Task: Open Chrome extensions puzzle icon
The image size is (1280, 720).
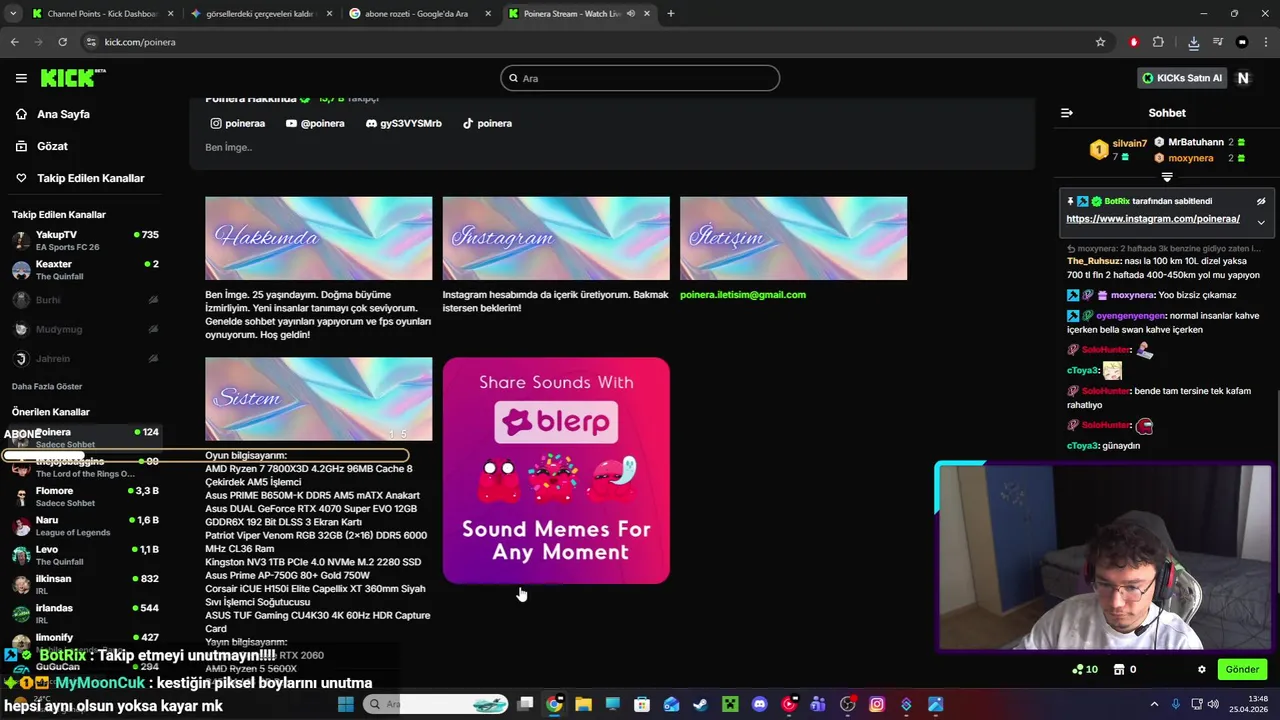Action: click(1158, 42)
